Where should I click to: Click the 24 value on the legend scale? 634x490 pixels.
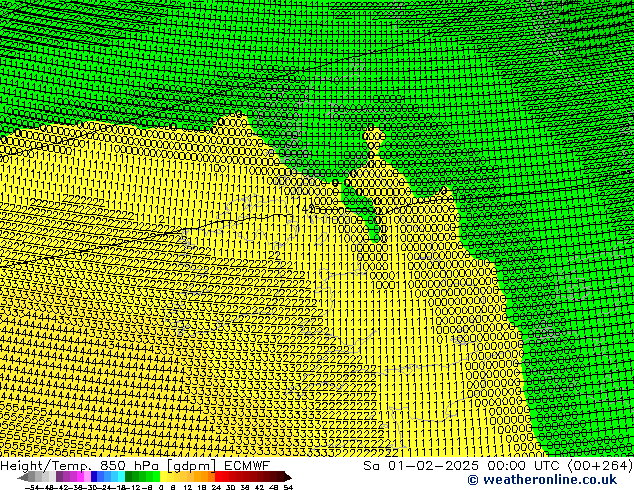click(x=216, y=487)
